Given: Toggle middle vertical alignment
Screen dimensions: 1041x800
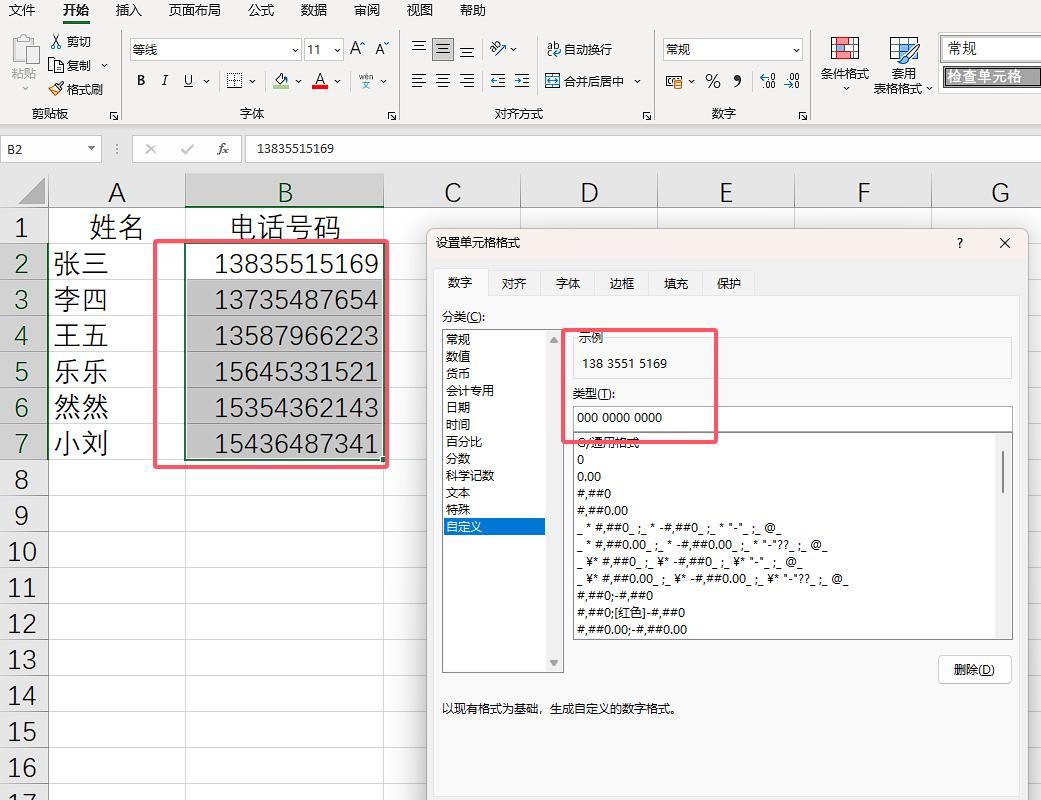Looking at the screenshot, I should (x=443, y=48).
